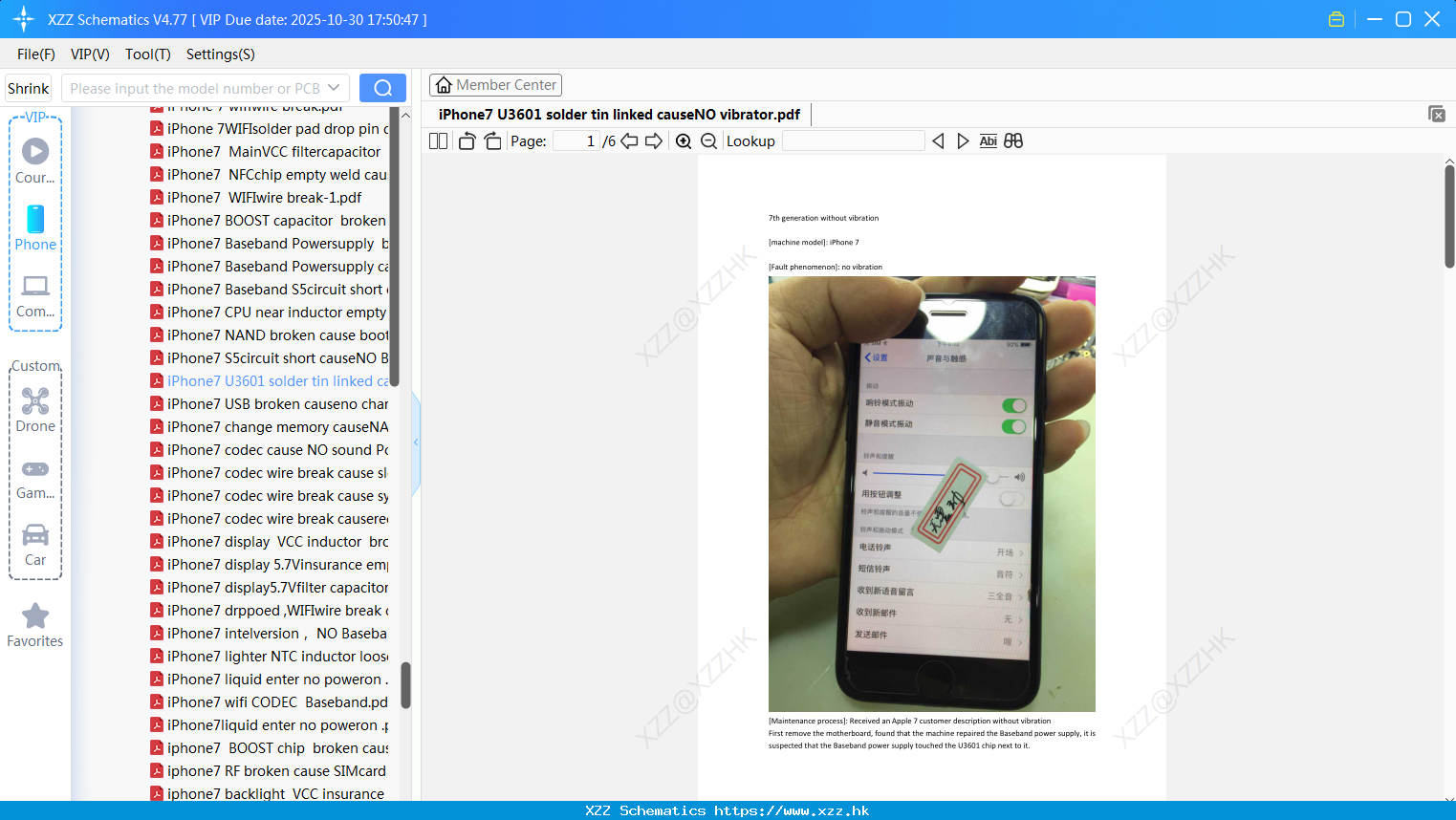Open iPhone7 CPU near inductor empty file
Screen dimensions: 1456x820
[x=269, y=313]
